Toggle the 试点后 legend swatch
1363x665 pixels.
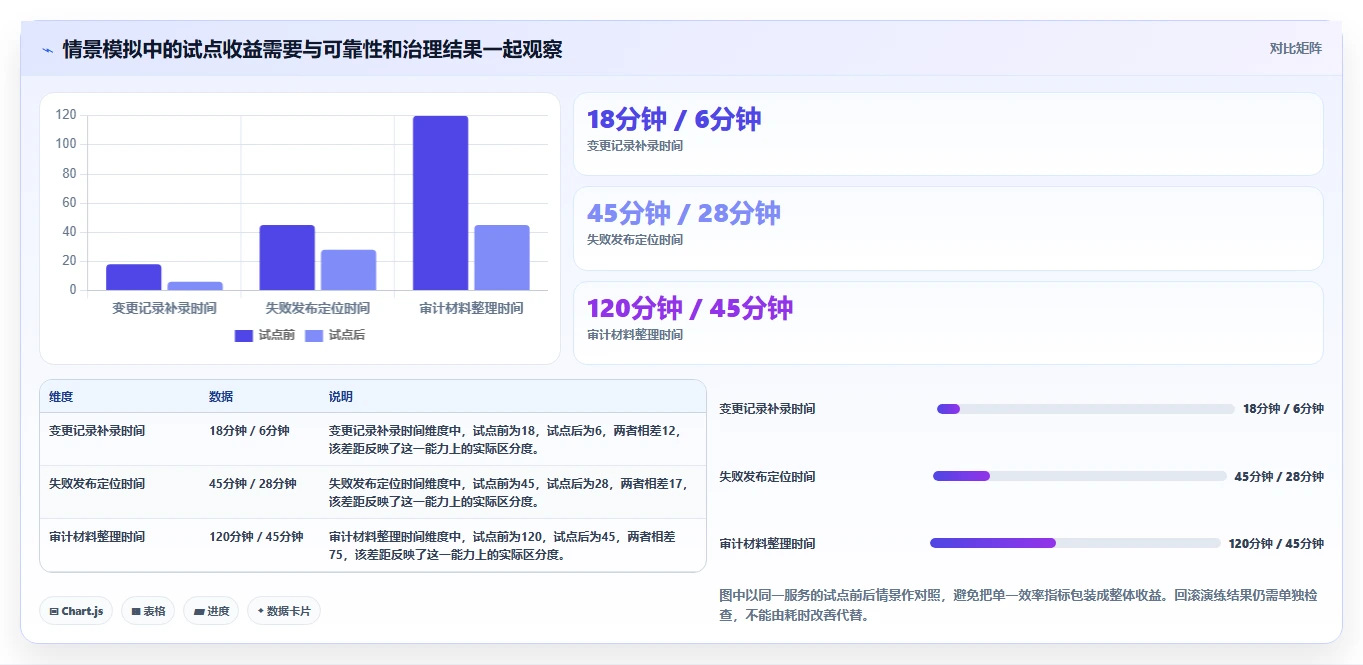(x=314, y=335)
